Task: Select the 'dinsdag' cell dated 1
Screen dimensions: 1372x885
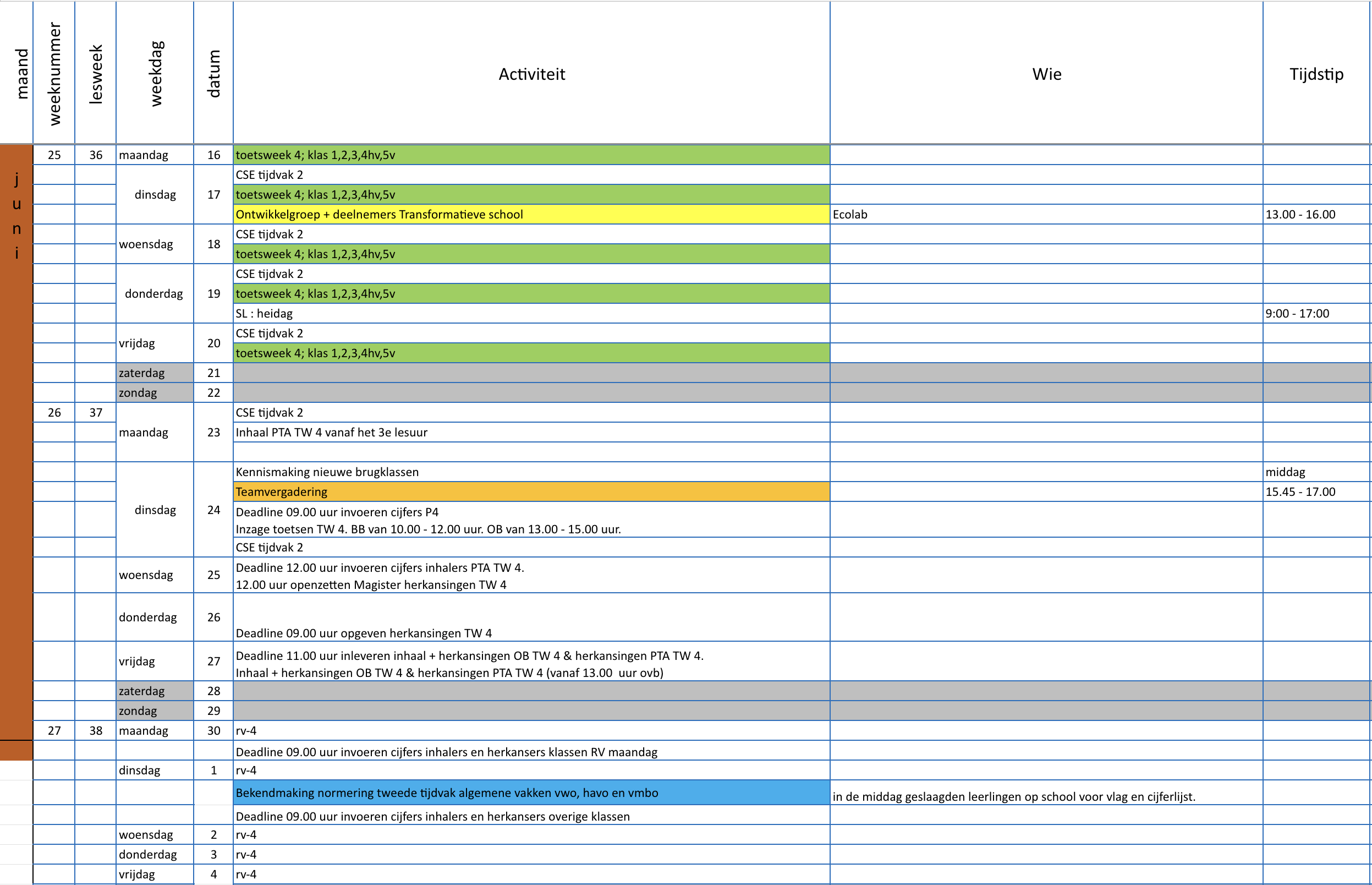Action: [155, 770]
